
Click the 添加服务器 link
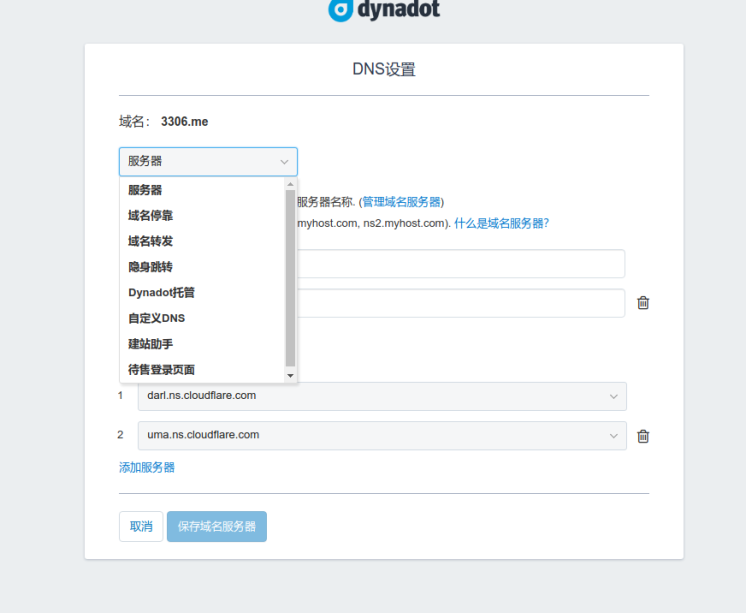click(147, 467)
